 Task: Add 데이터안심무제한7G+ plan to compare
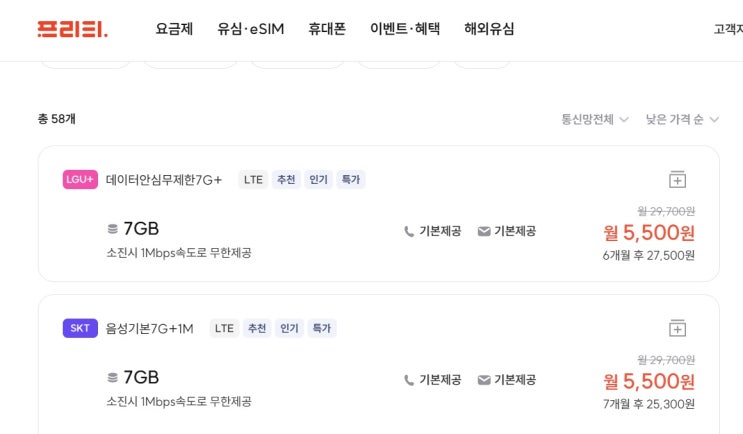click(x=677, y=180)
